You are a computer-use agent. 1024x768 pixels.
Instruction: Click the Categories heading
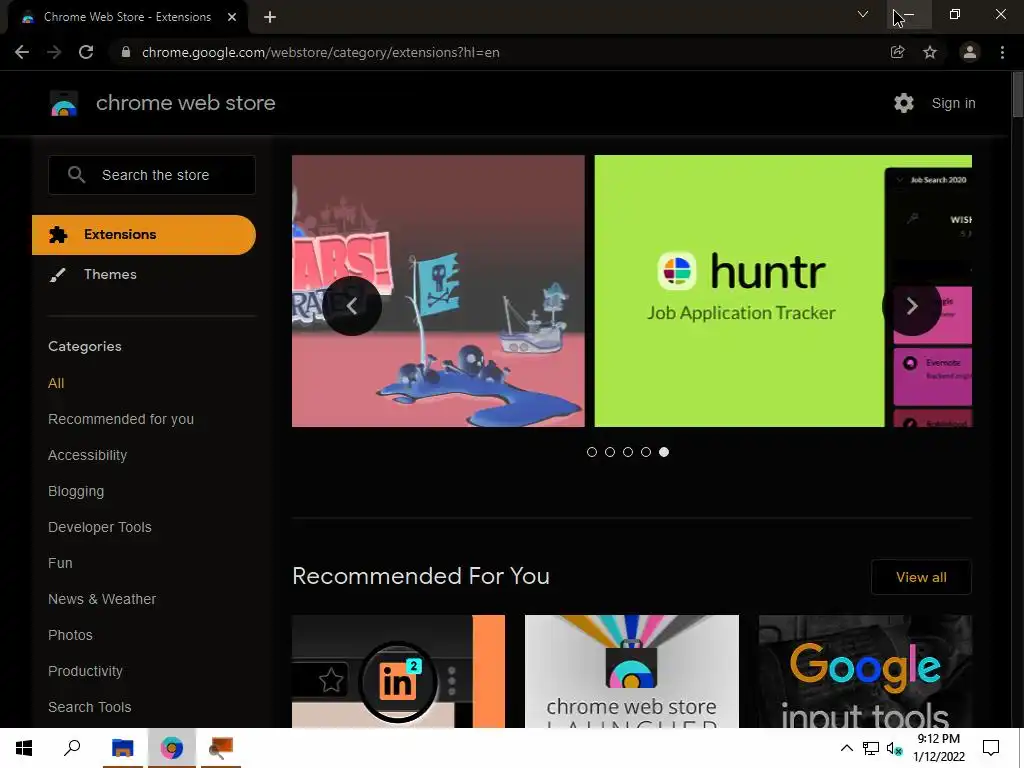click(85, 347)
